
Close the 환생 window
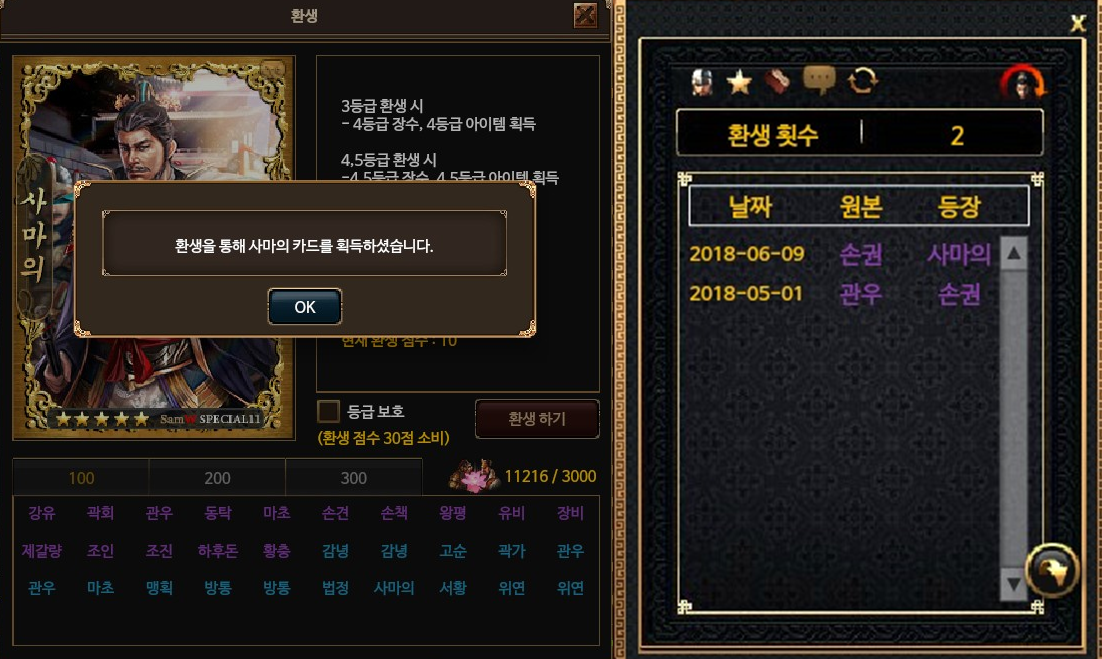(x=585, y=15)
